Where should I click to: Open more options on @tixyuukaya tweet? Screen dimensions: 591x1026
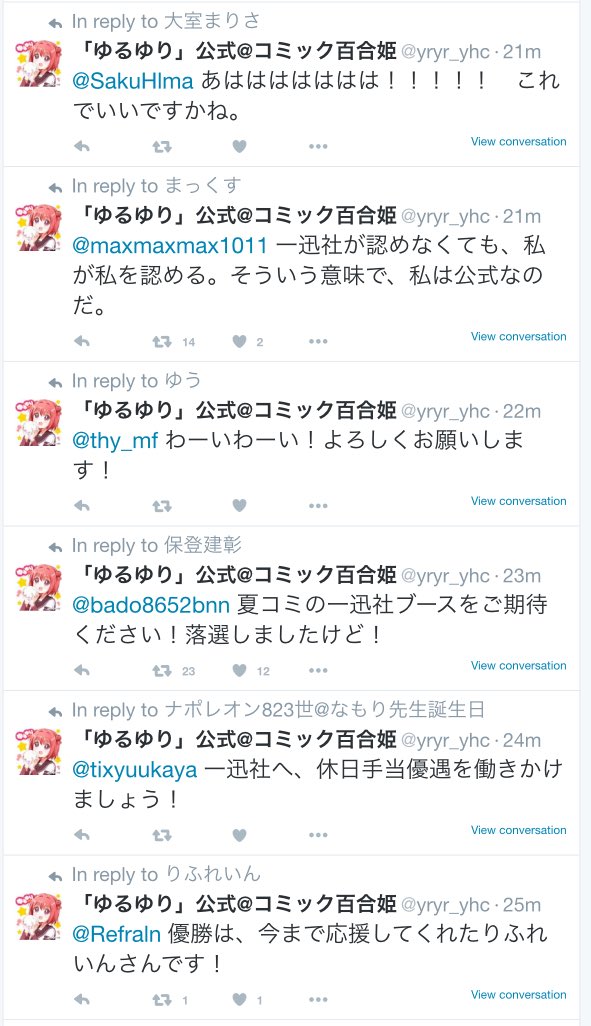tap(318, 836)
